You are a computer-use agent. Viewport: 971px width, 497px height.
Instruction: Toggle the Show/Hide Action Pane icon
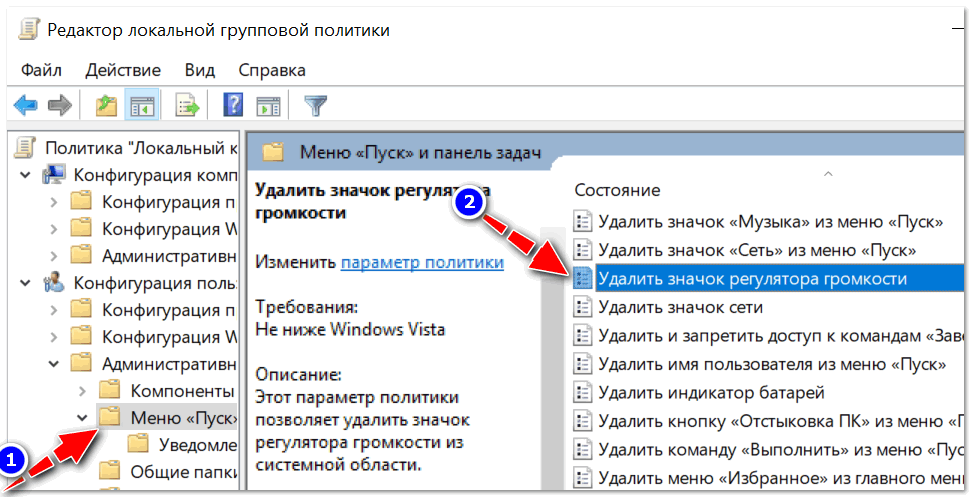(267, 104)
